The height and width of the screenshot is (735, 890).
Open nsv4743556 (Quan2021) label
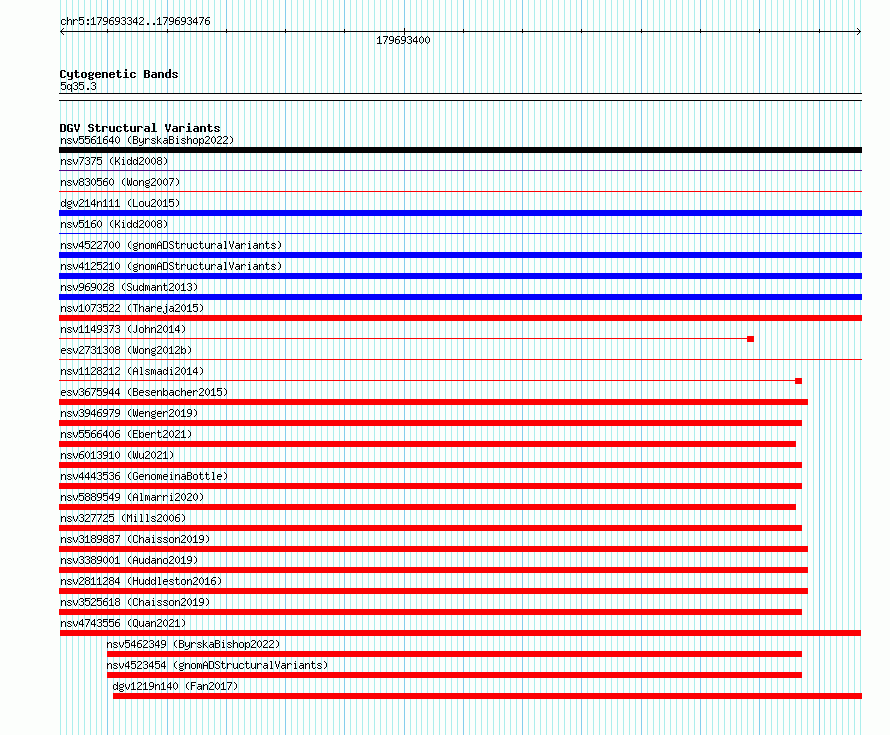coord(123,623)
